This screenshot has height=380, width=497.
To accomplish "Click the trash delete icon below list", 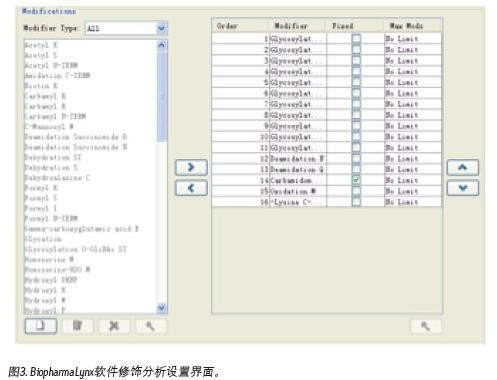I will point(77,326).
